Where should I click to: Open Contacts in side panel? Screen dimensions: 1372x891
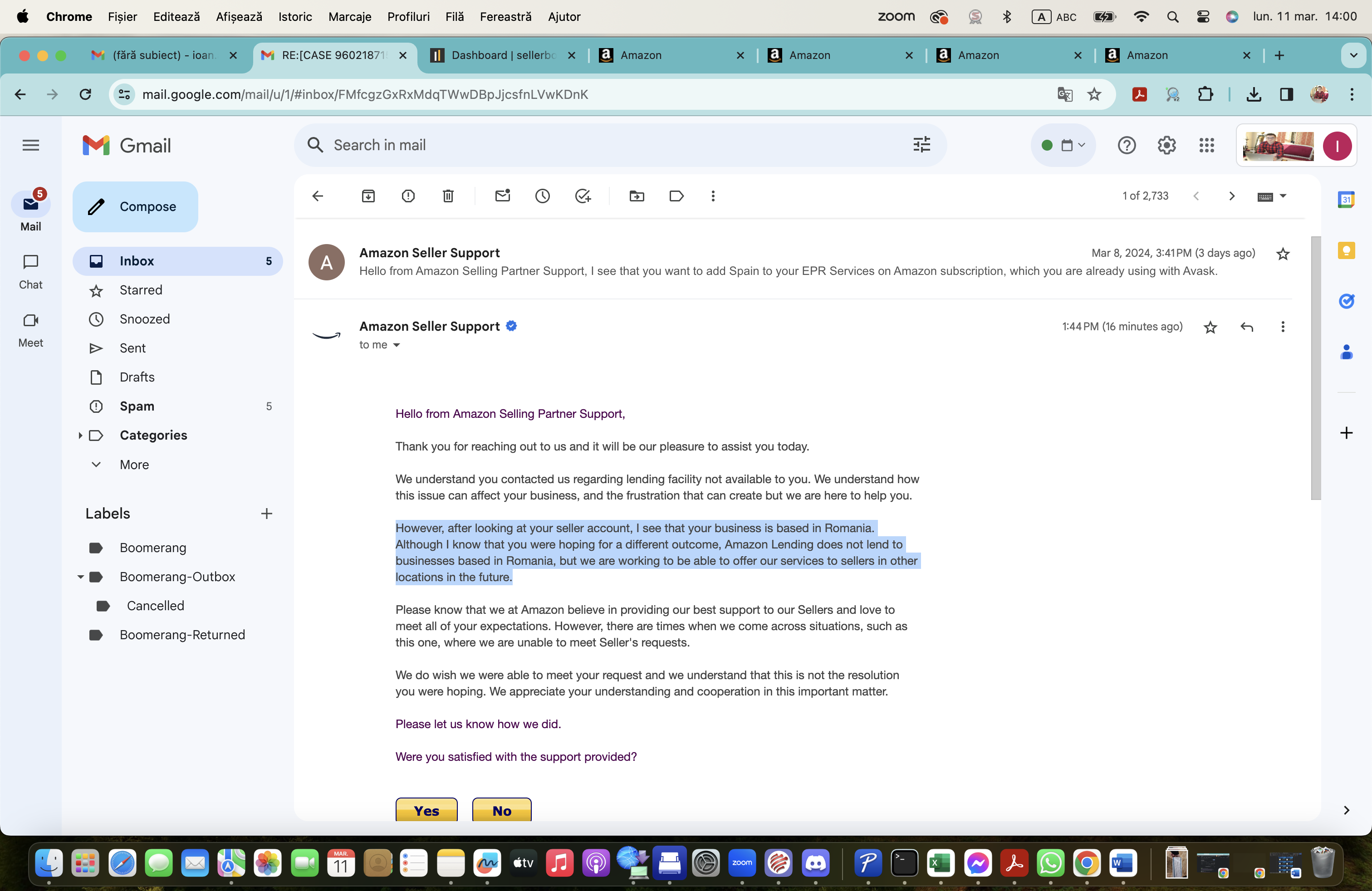[x=1346, y=352]
